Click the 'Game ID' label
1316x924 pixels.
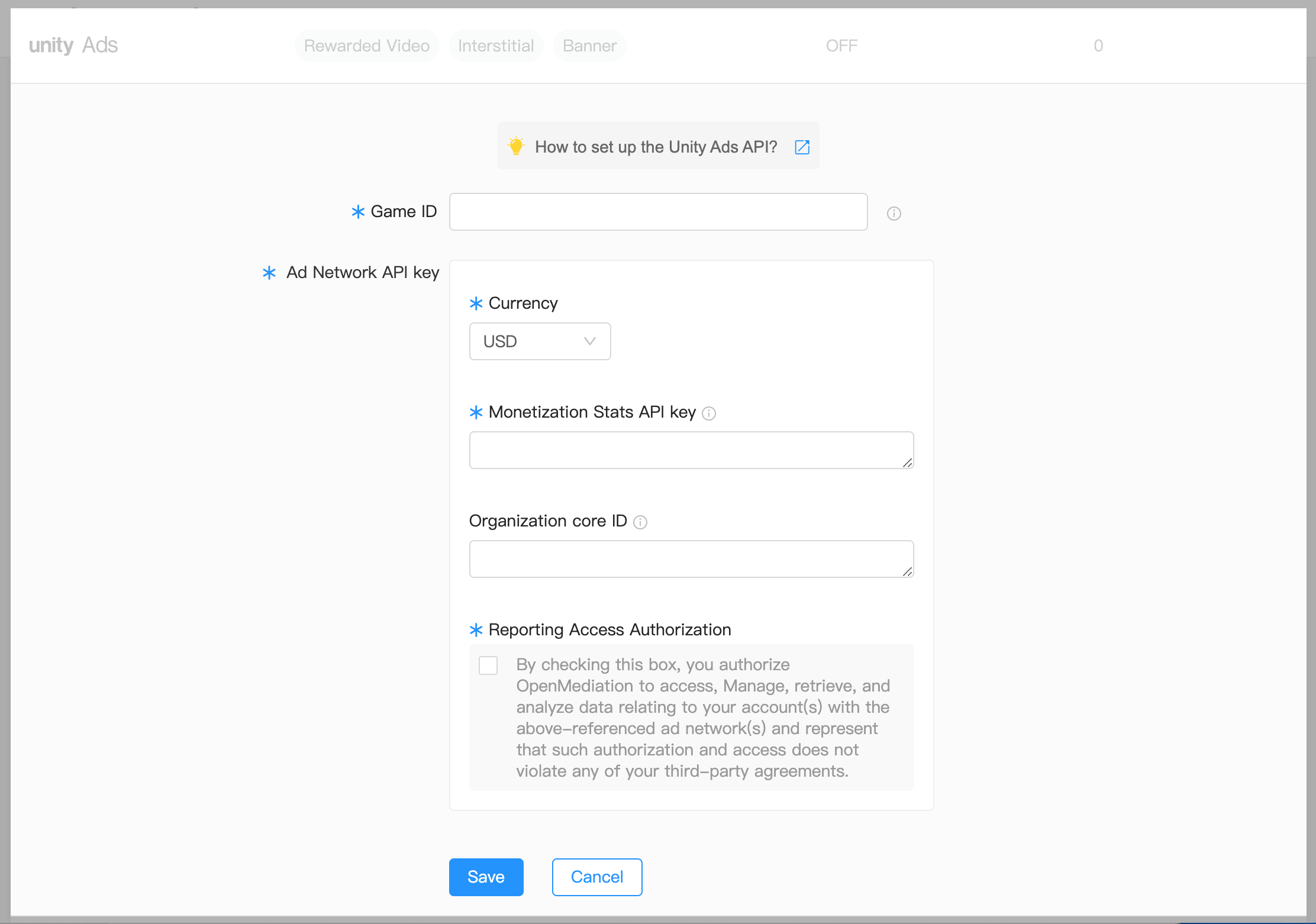pos(404,212)
